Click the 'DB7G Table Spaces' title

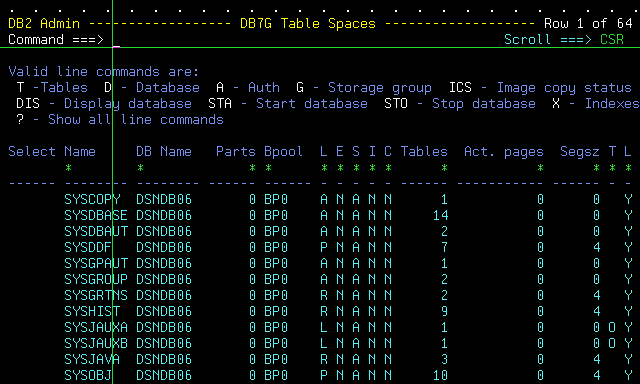[308, 24]
